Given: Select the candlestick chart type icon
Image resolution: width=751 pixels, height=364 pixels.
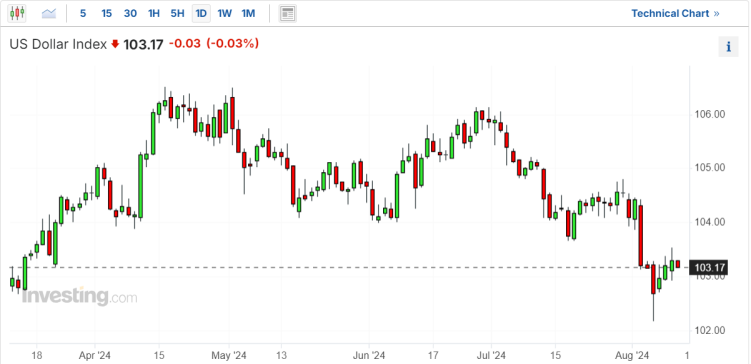Looking at the screenshot, I should 17,13.
